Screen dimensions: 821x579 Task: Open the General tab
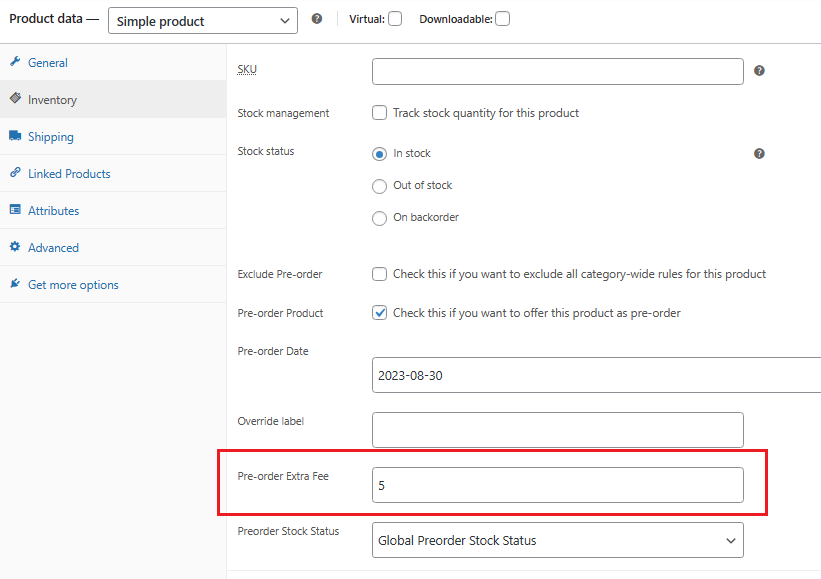pos(113,62)
